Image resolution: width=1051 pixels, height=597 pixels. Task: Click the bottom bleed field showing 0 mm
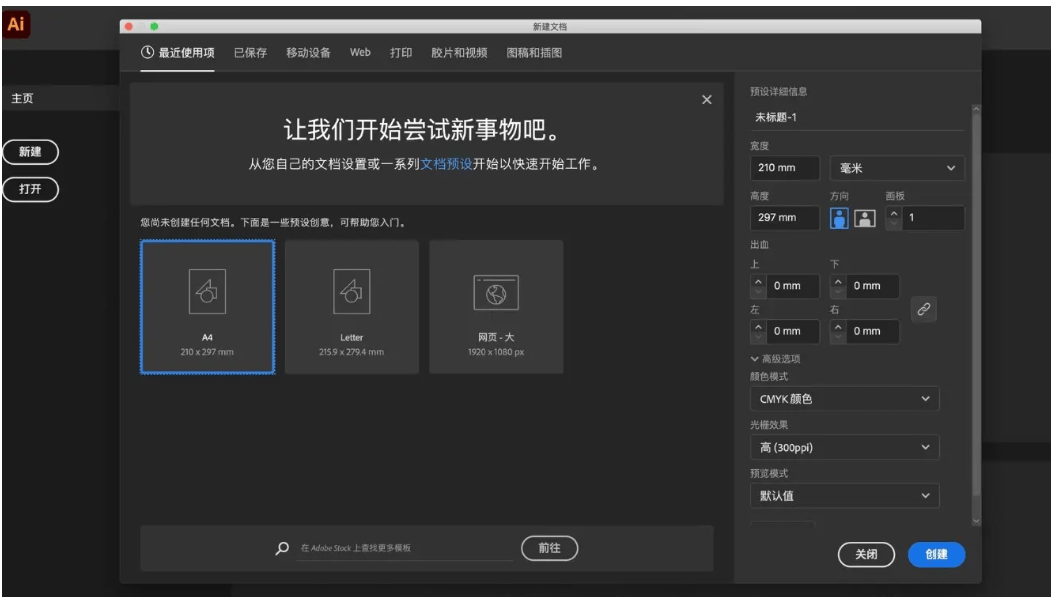tap(872, 286)
